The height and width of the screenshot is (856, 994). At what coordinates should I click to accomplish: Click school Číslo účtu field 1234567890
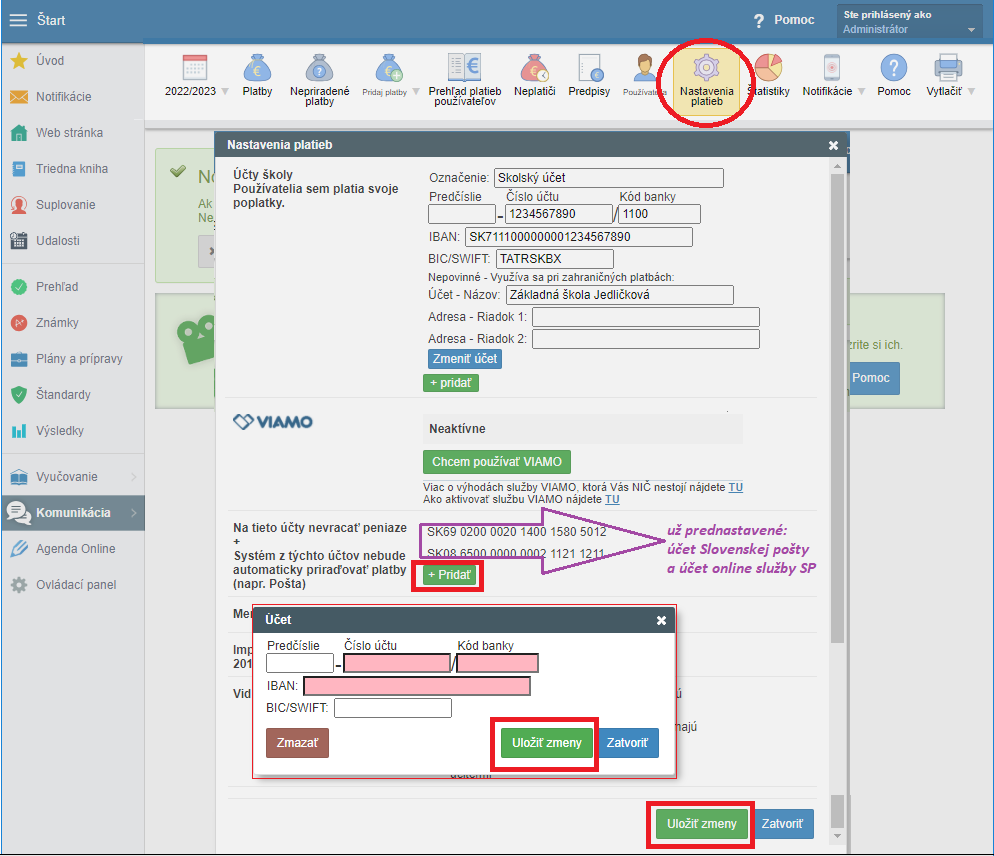point(558,214)
